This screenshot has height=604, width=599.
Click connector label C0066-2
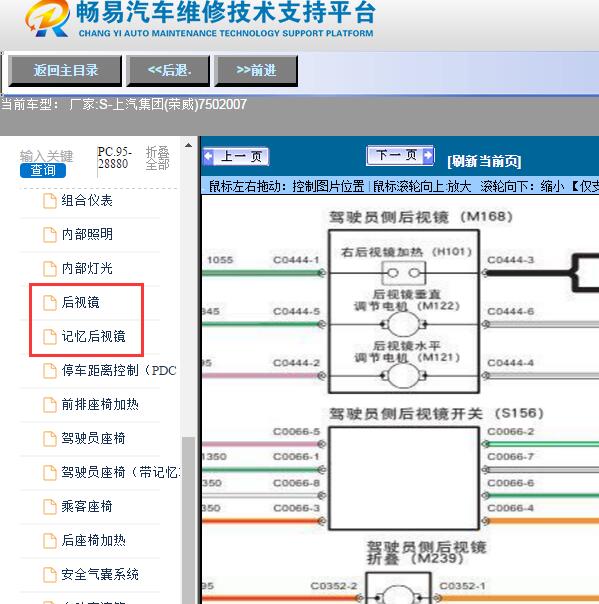(x=511, y=432)
